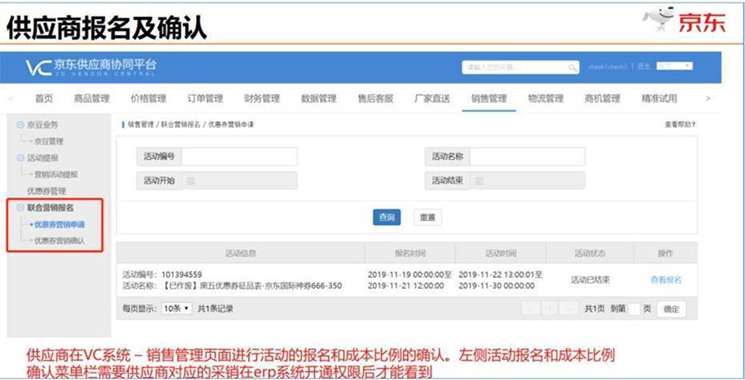
Task: Click the page 1 pagination button
Action: pos(550,309)
